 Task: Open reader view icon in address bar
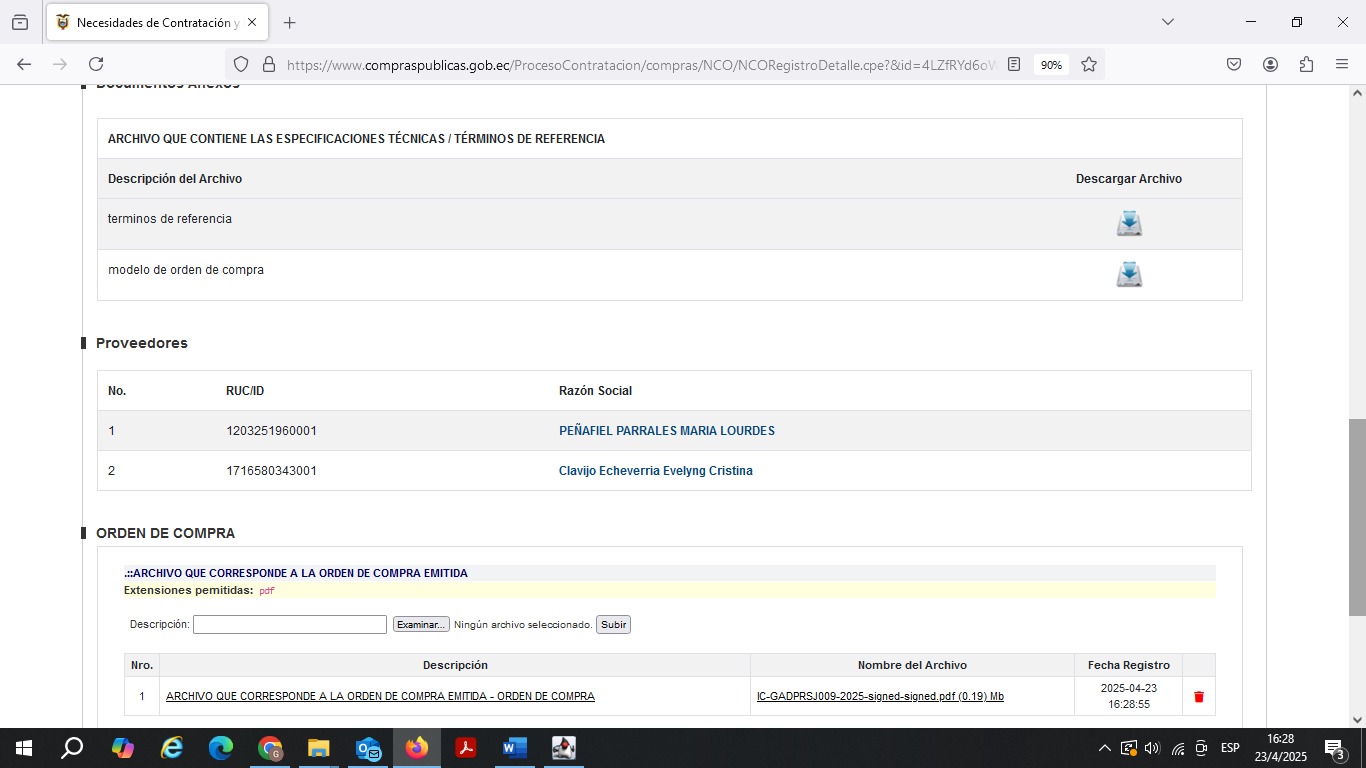(1014, 64)
